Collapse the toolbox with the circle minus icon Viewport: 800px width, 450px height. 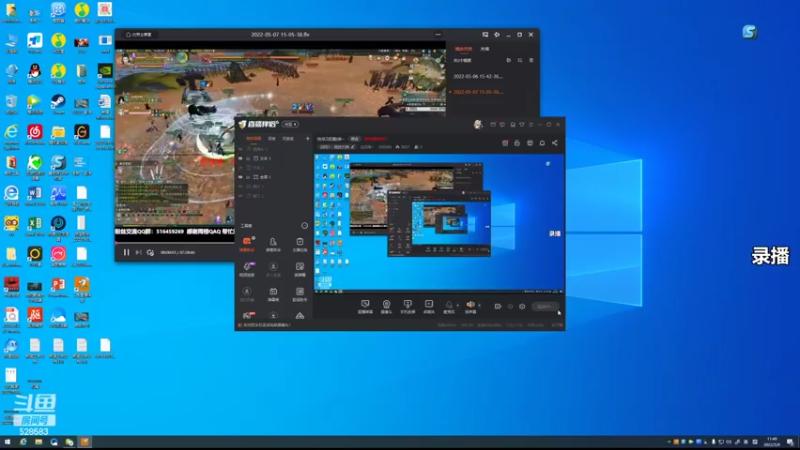(x=304, y=226)
